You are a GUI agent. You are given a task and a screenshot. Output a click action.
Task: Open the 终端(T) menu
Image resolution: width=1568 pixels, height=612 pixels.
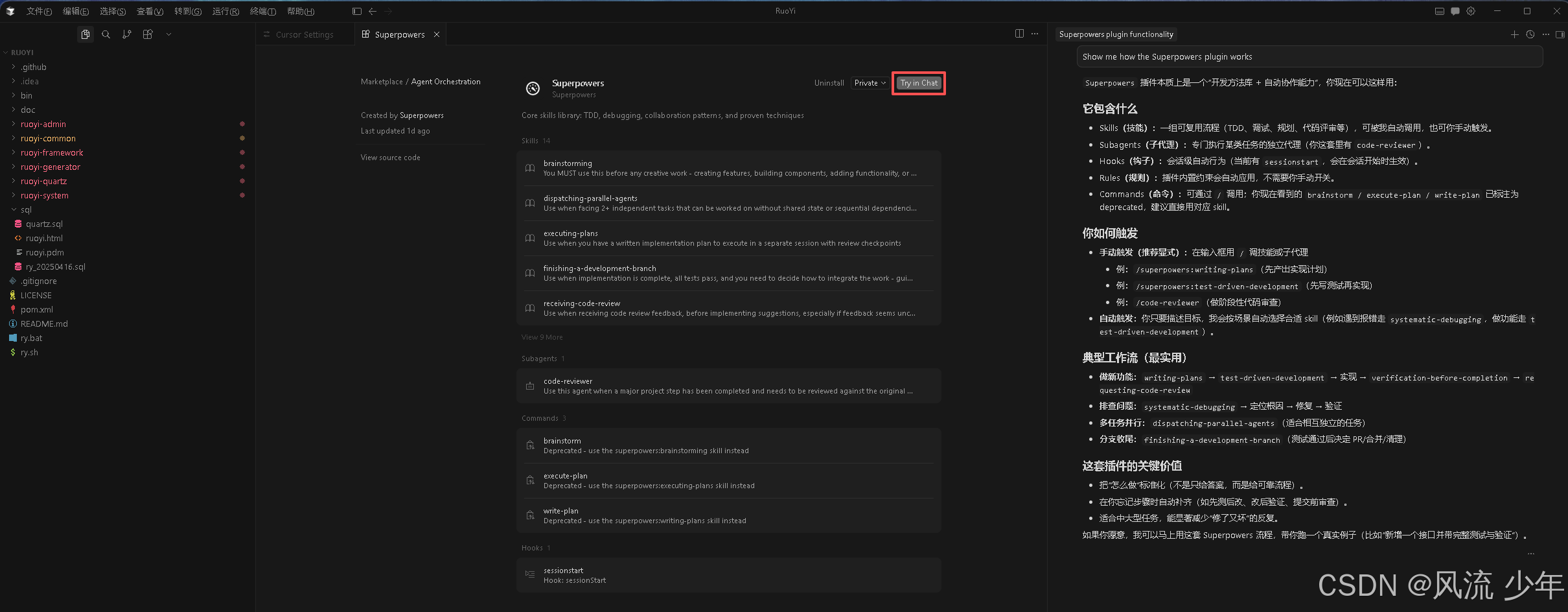(263, 11)
